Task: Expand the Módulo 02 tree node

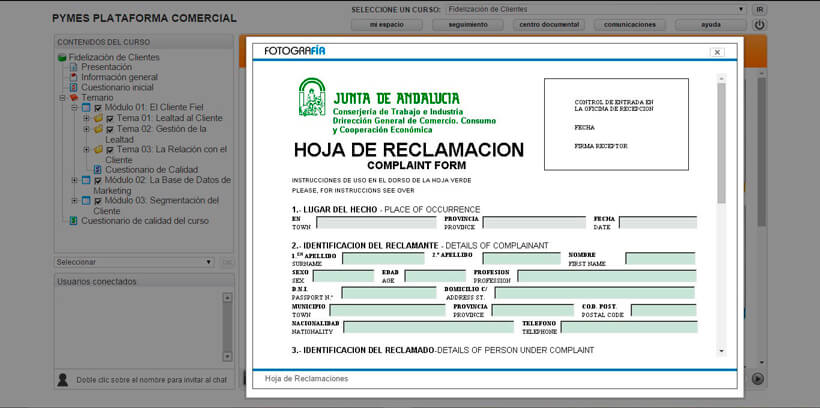Action: click(74, 180)
